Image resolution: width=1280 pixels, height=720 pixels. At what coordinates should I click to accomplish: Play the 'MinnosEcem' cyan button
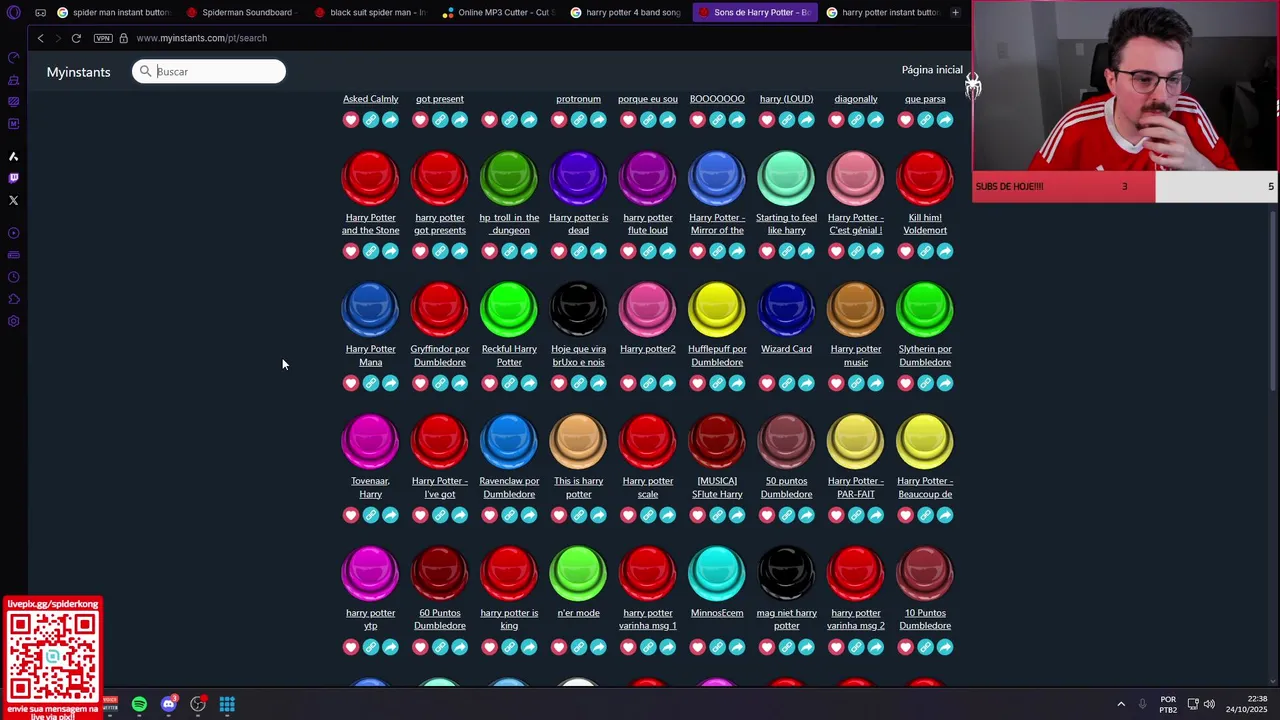click(x=717, y=573)
